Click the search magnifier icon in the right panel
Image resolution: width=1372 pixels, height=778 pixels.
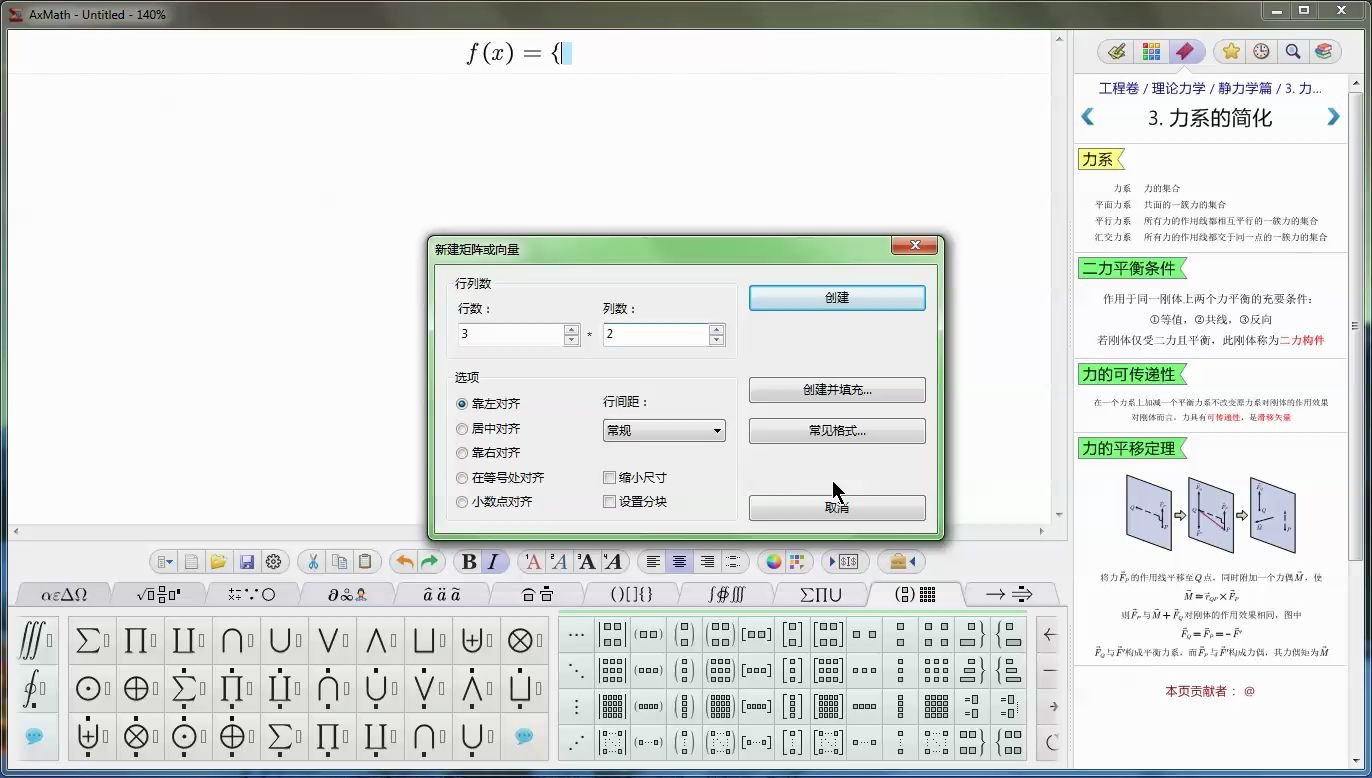(1292, 51)
